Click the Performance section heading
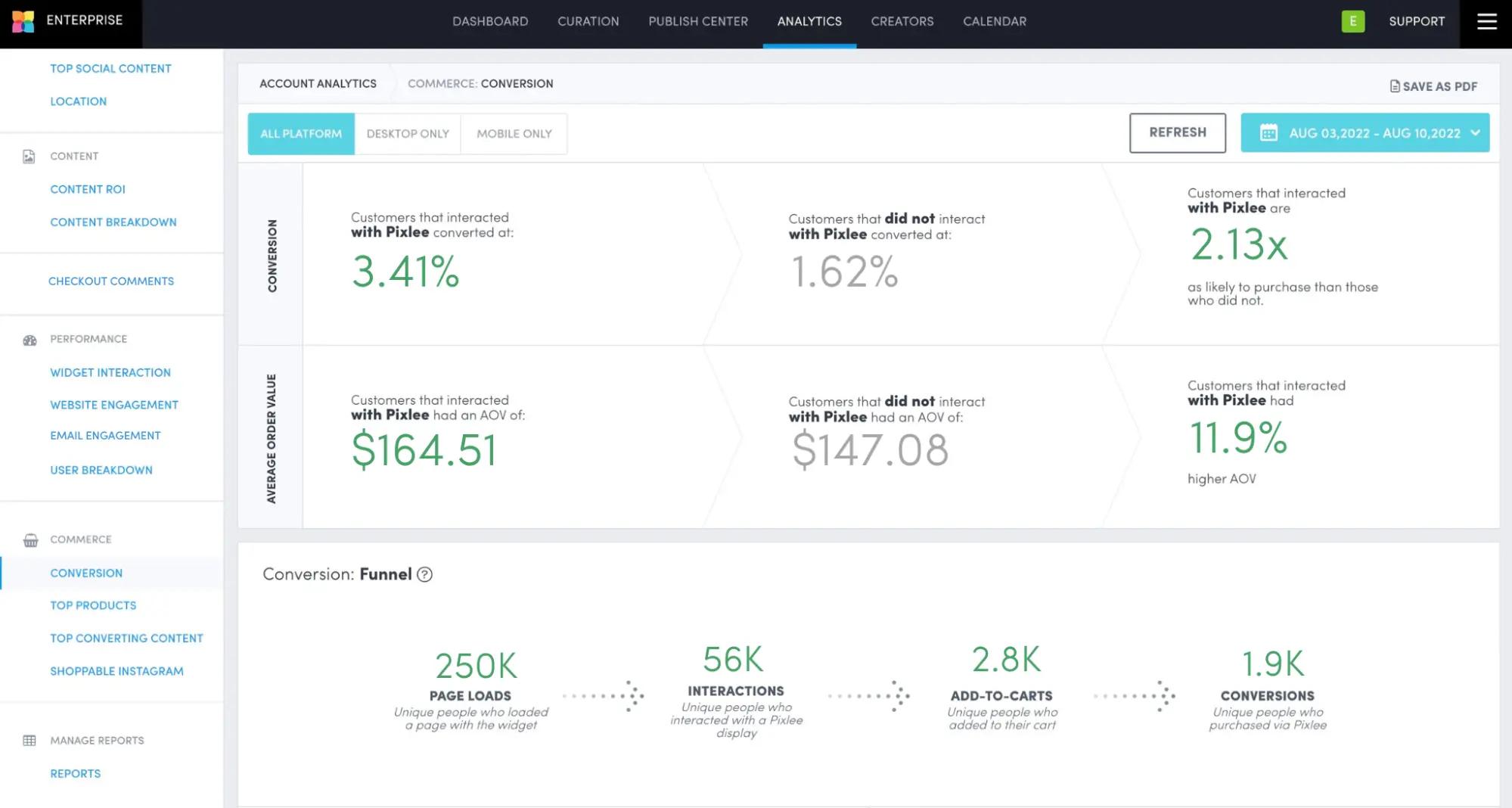 88,339
